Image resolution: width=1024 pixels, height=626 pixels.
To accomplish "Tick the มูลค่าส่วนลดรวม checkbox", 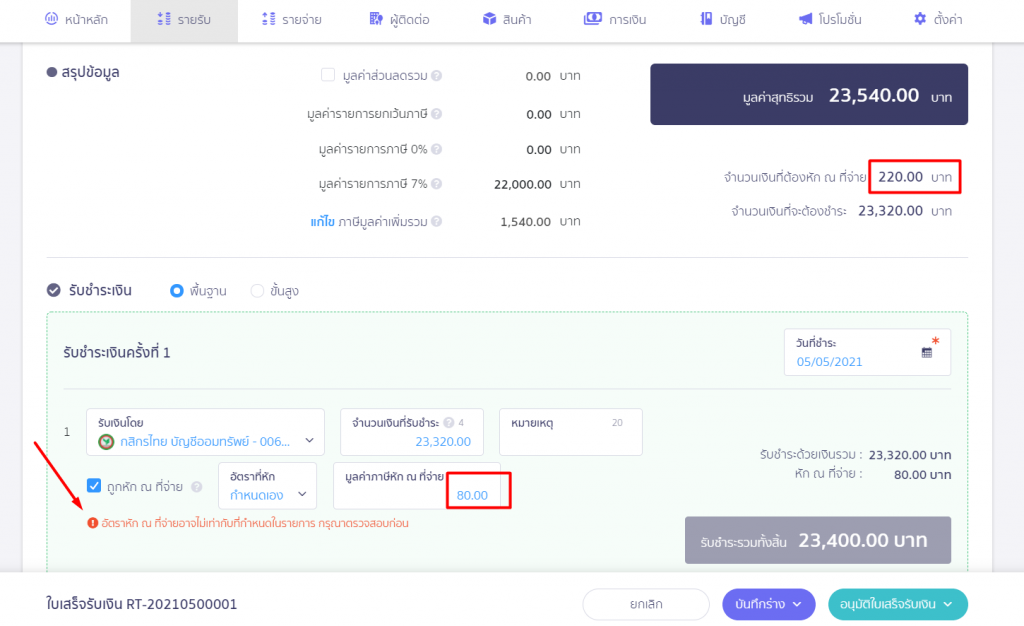I will tap(328, 75).
